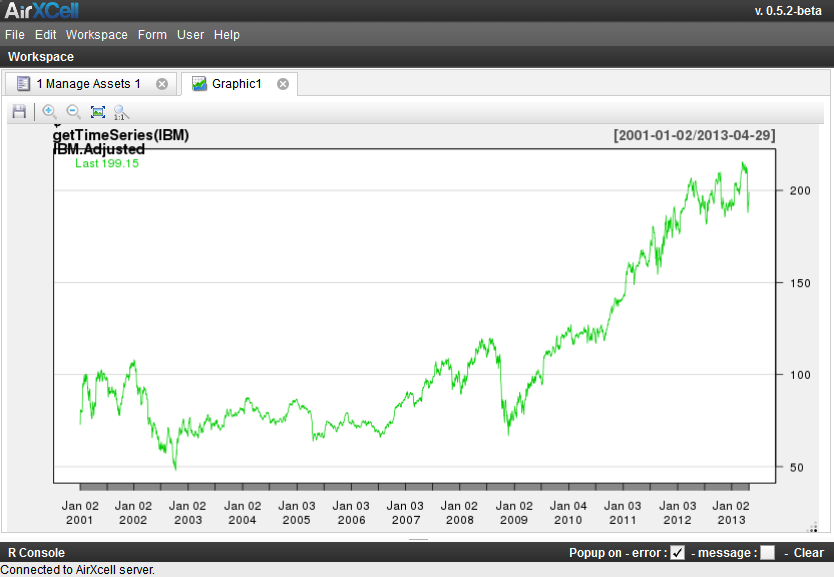Toggle the Popup on error checkbox
The height and width of the screenshot is (577, 834).
(677, 553)
